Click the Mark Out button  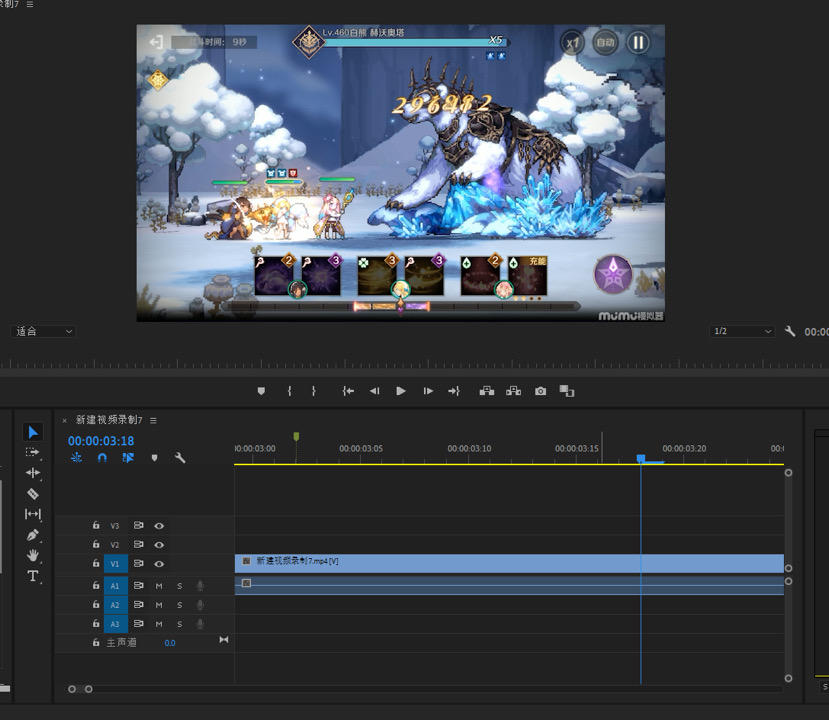[314, 391]
